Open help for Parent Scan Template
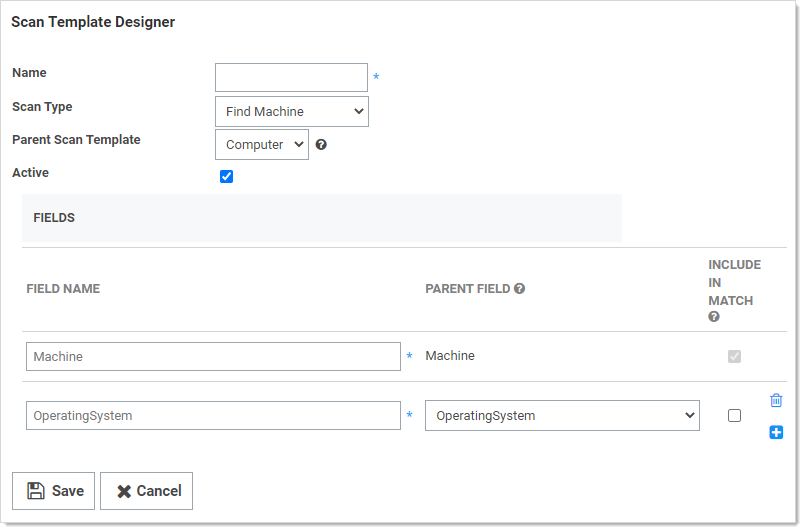The image size is (804, 531). click(321, 145)
